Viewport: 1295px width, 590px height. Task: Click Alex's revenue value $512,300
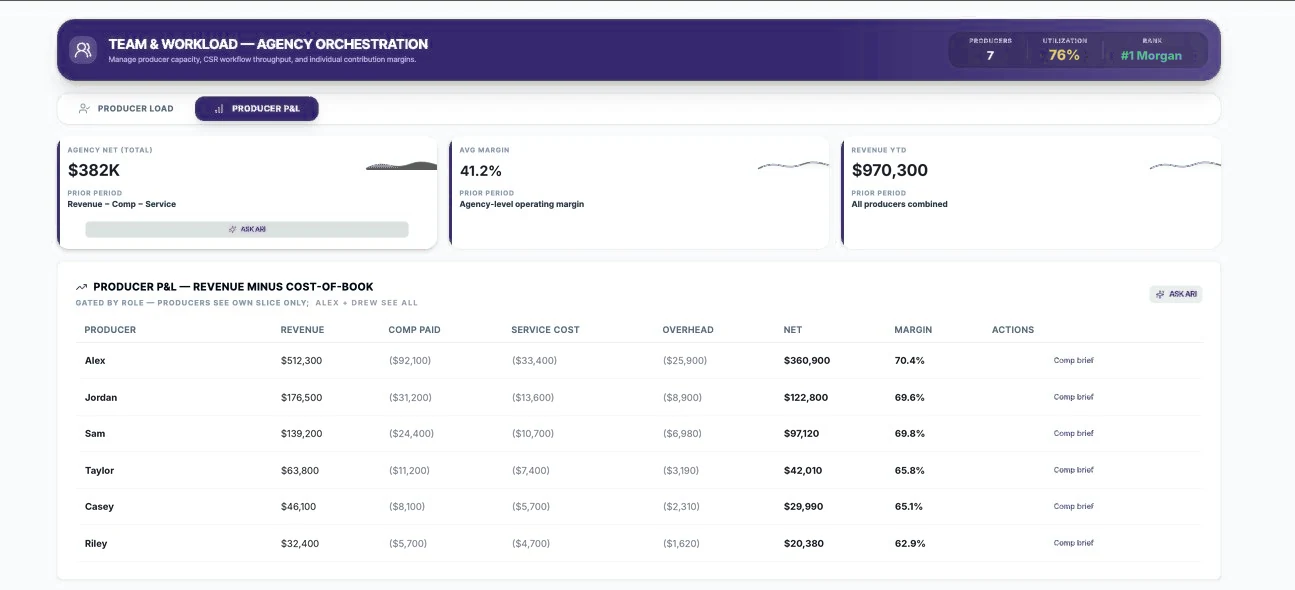pyautogui.click(x=301, y=360)
